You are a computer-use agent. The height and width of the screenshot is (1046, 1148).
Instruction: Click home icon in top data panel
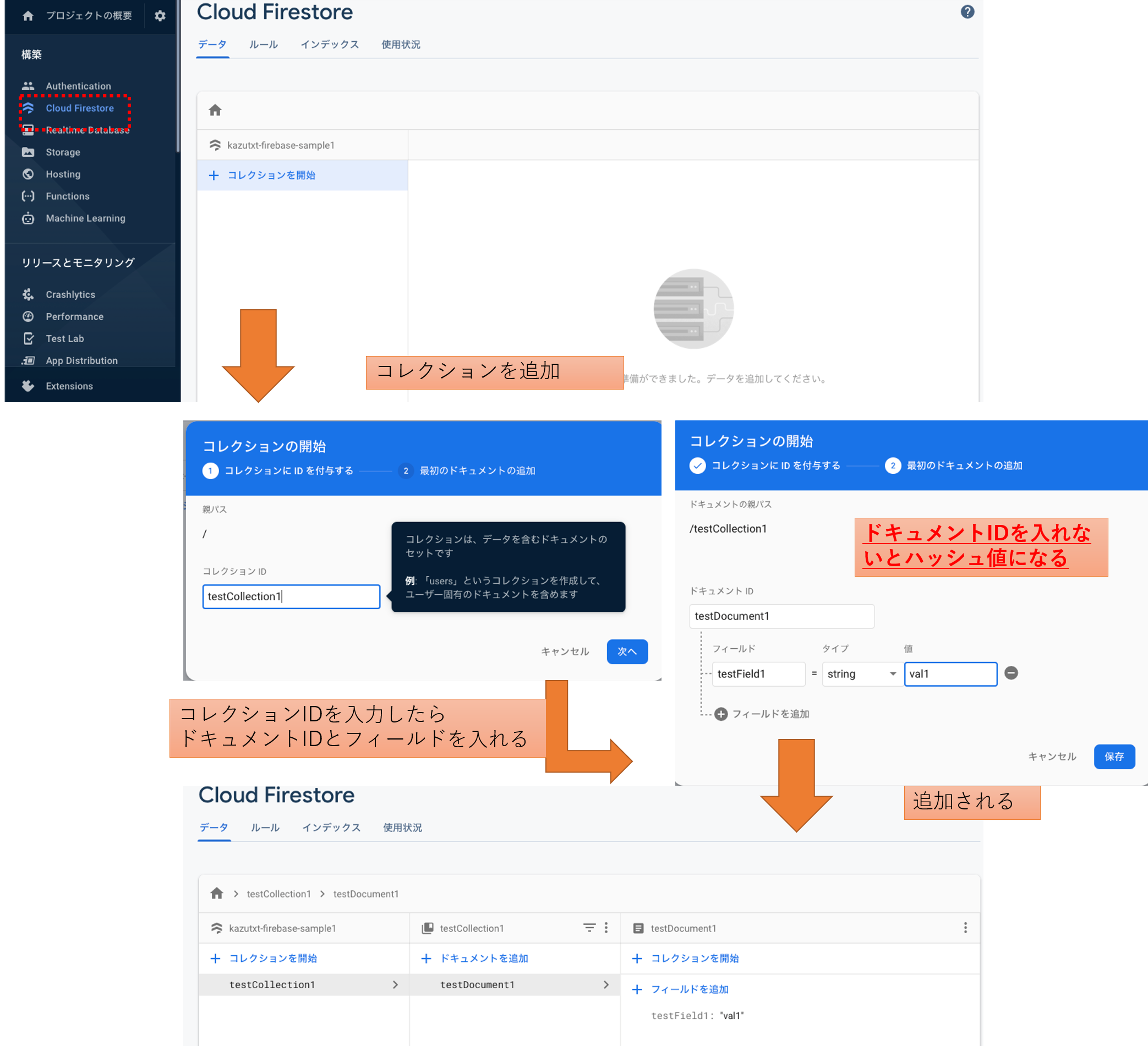click(215, 110)
